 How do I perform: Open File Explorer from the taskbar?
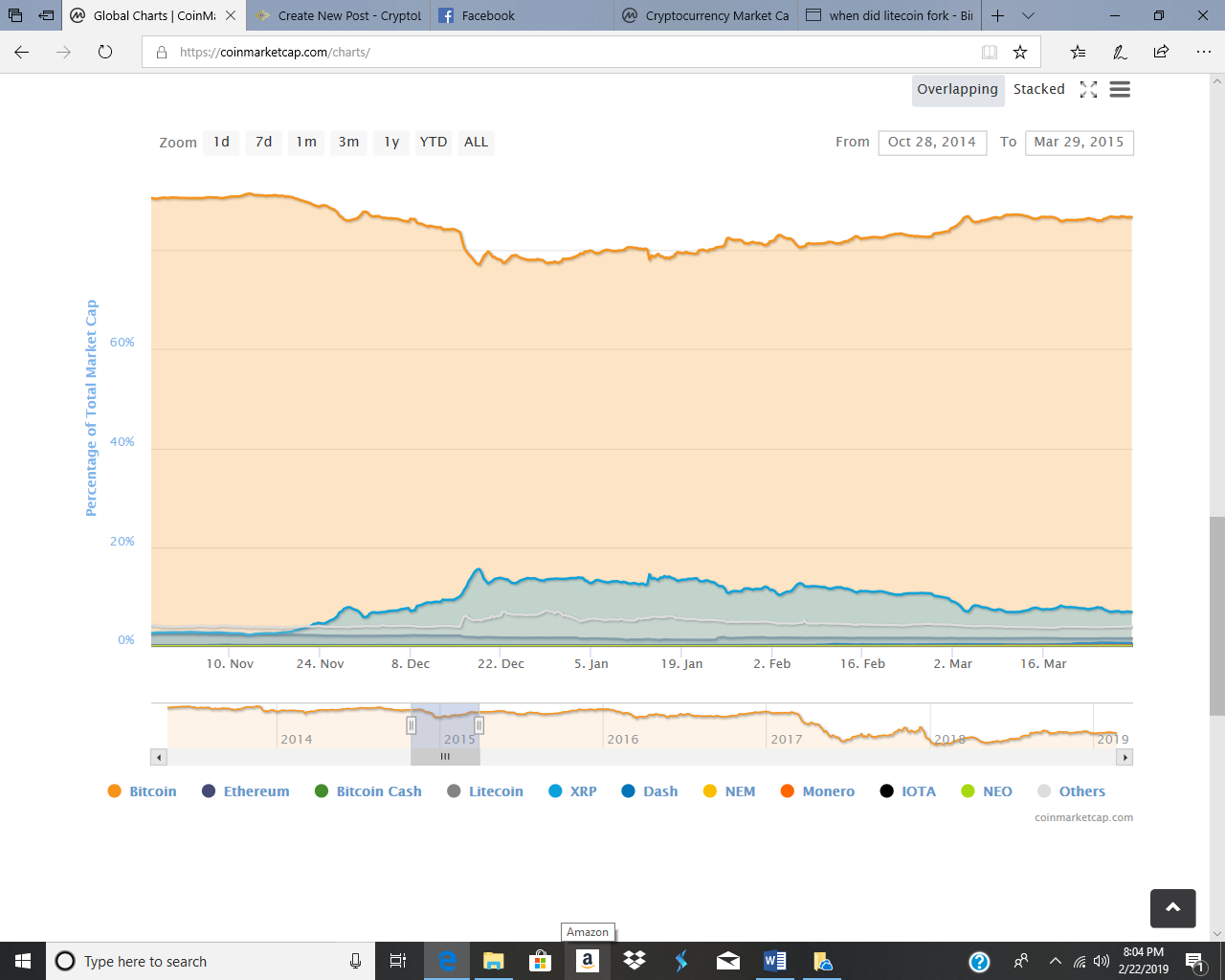(494, 961)
